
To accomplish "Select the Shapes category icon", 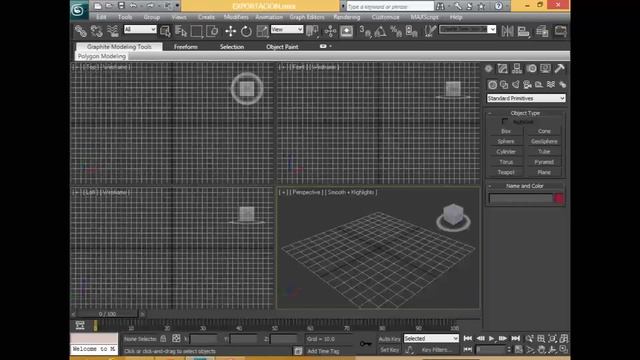I will [504, 84].
